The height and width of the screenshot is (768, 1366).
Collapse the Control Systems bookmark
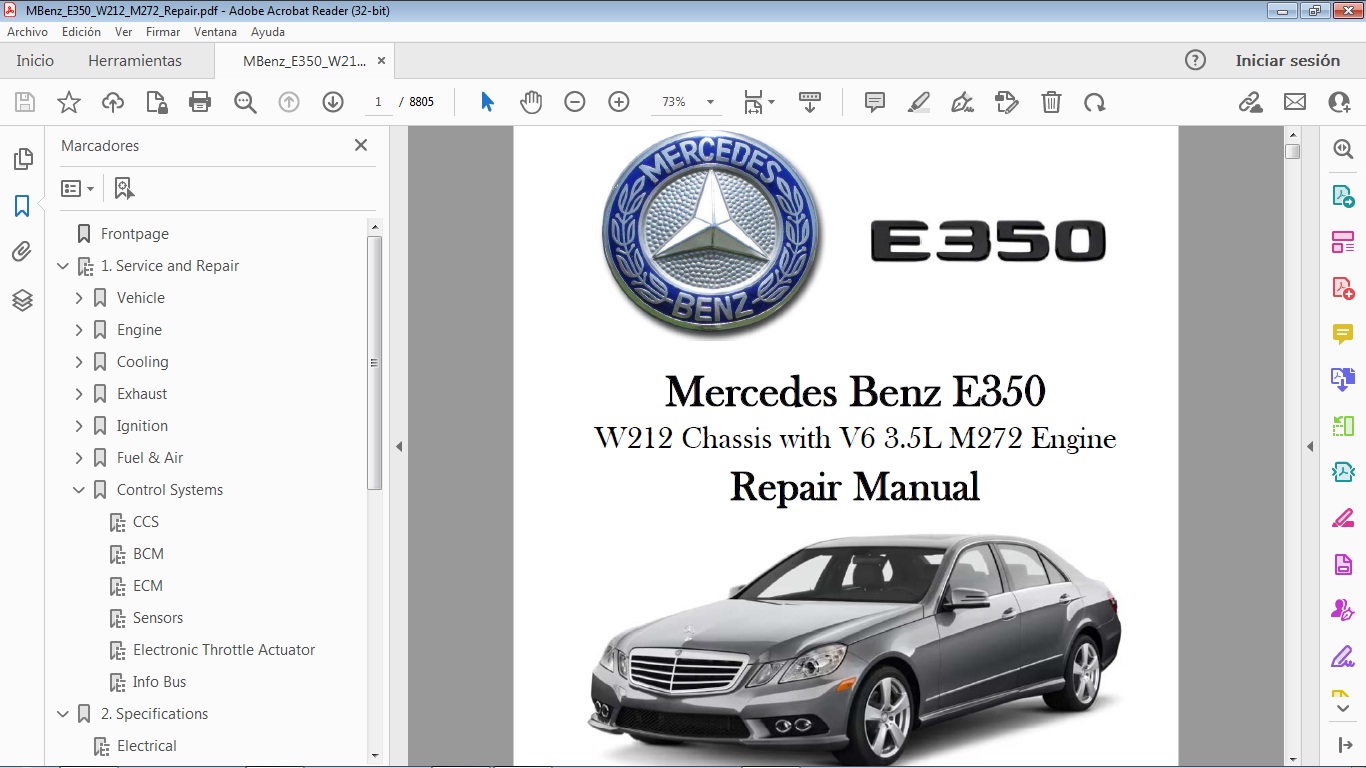[79, 489]
